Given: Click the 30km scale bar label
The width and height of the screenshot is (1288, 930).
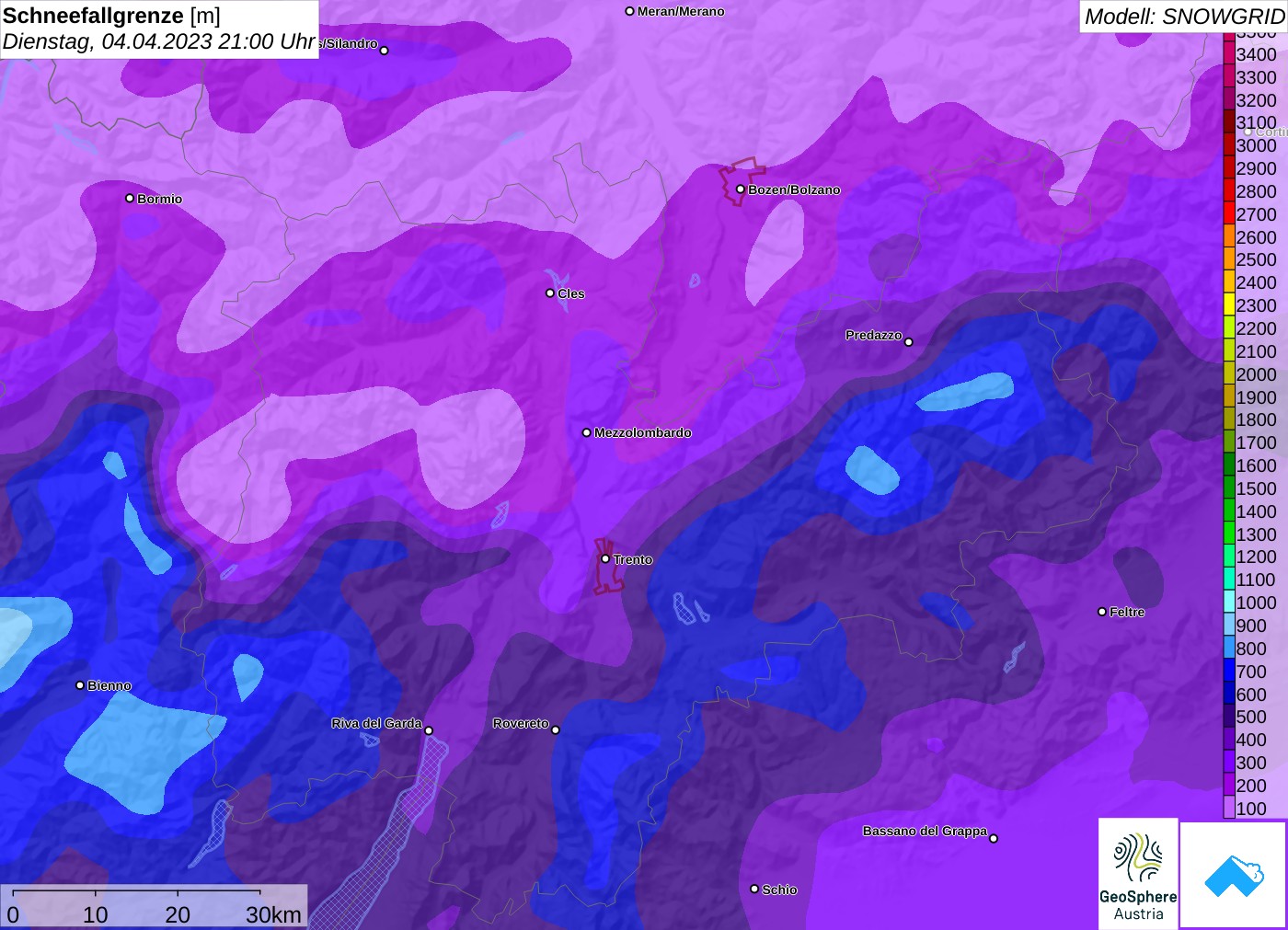Looking at the screenshot, I should 273,914.
